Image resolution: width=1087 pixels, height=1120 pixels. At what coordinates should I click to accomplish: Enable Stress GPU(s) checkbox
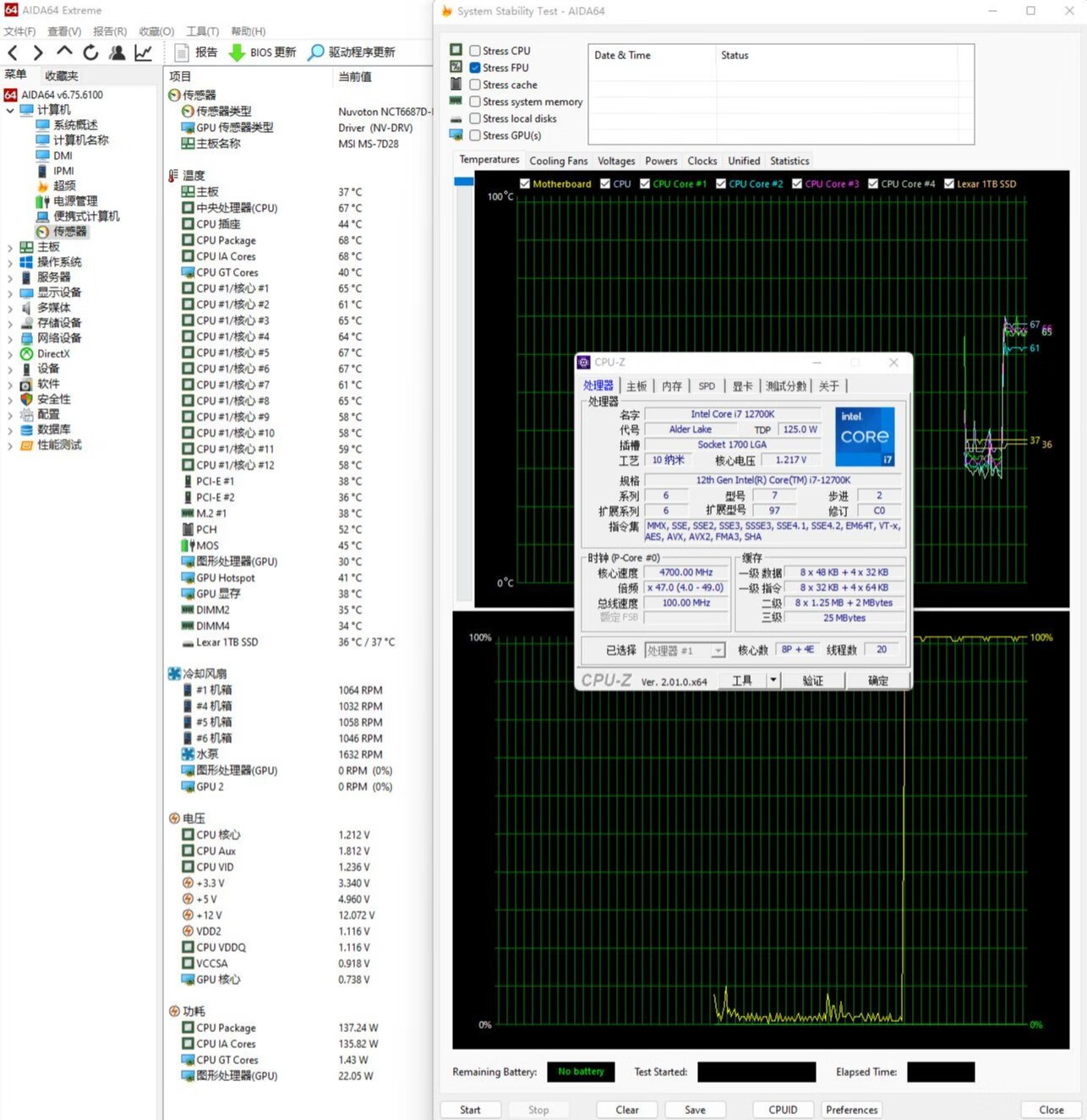(x=475, y=135)
